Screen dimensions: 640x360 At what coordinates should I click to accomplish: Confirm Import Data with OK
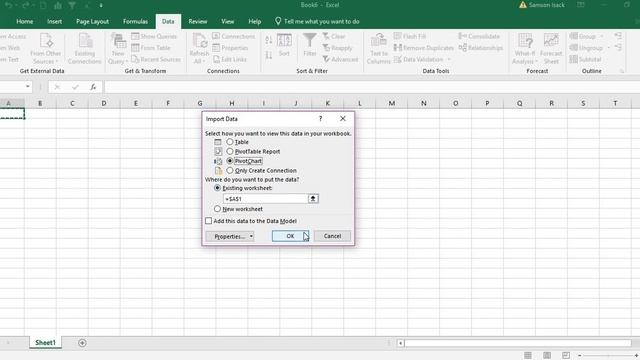pos(290,236)
